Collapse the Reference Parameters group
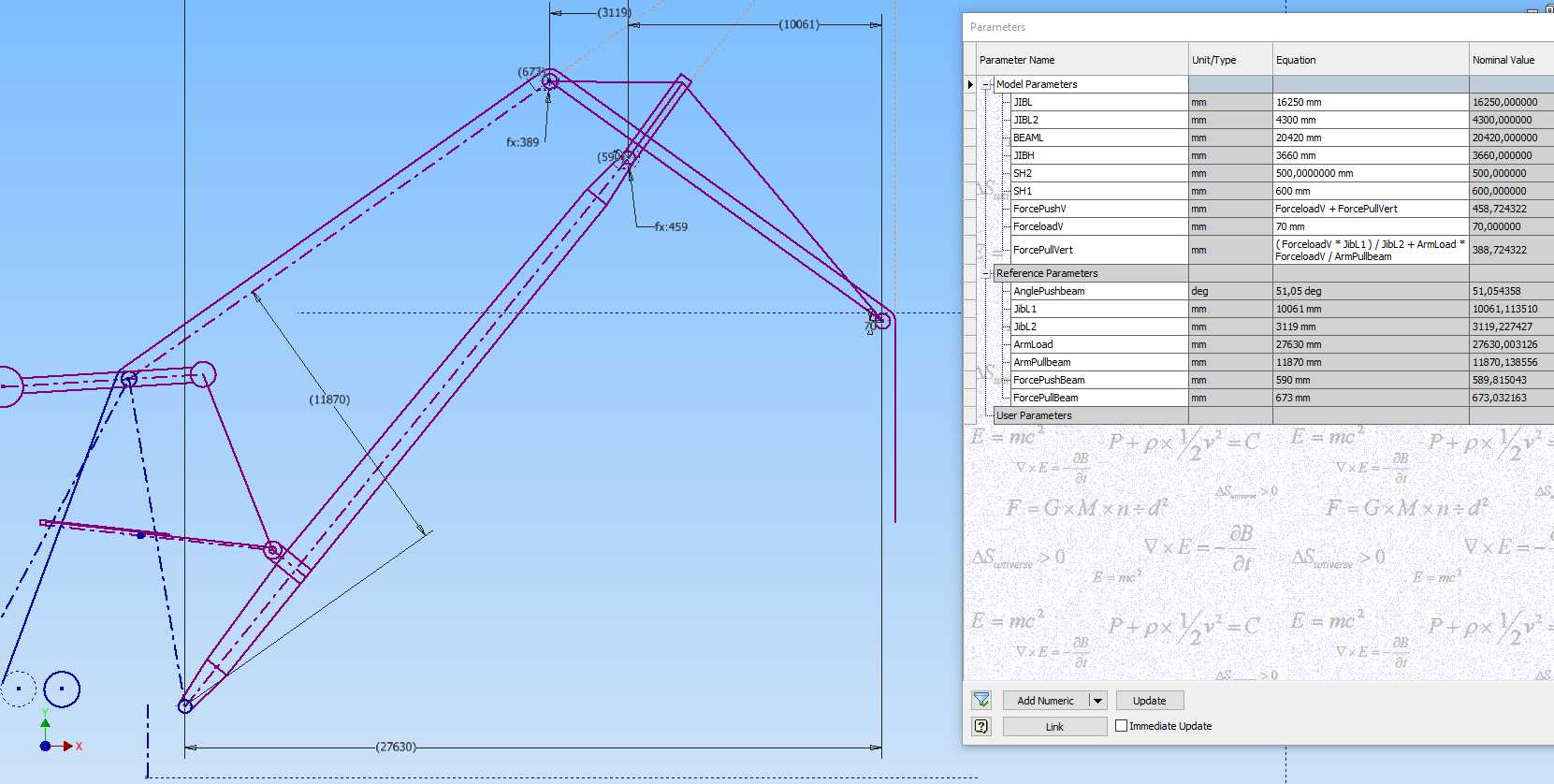Image resolution: width=1554 pixels, height=784 pixels. tap(986, 273)
